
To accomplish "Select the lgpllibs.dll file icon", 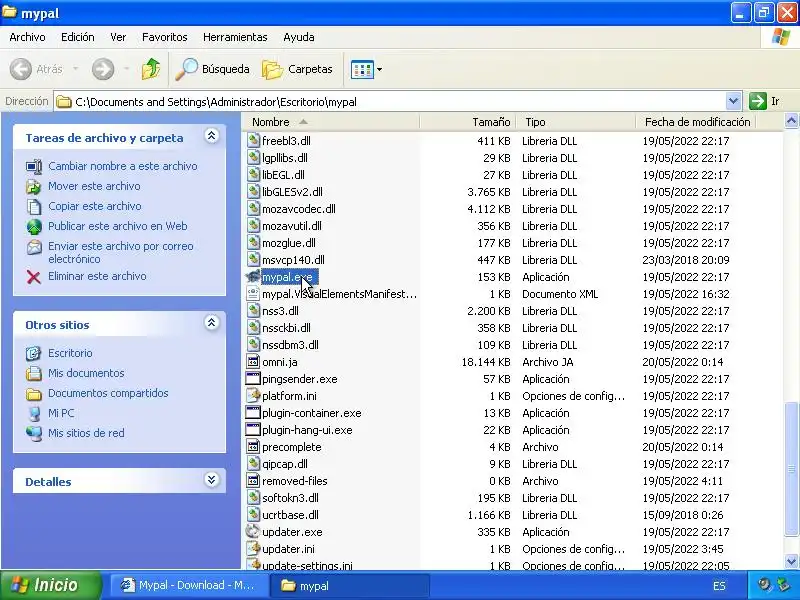I will point(253,158).
